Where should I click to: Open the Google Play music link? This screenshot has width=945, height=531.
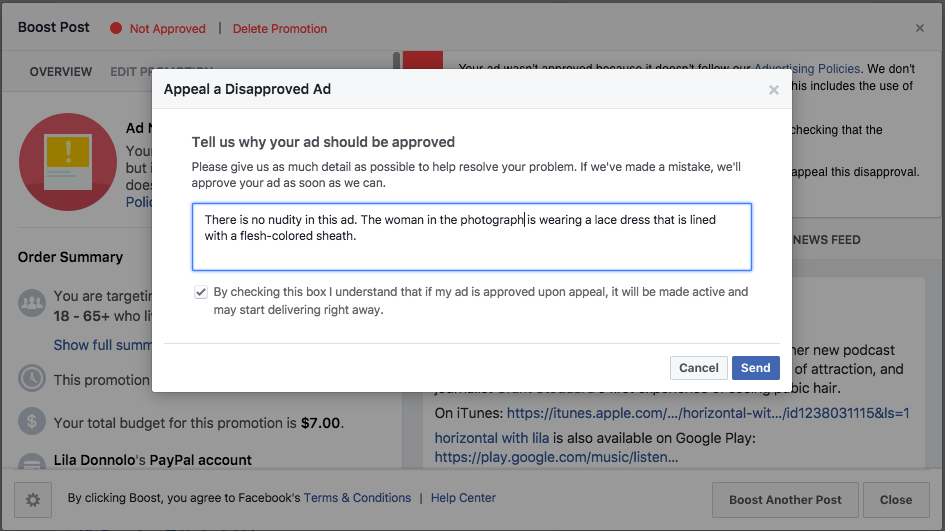[556, 457]
